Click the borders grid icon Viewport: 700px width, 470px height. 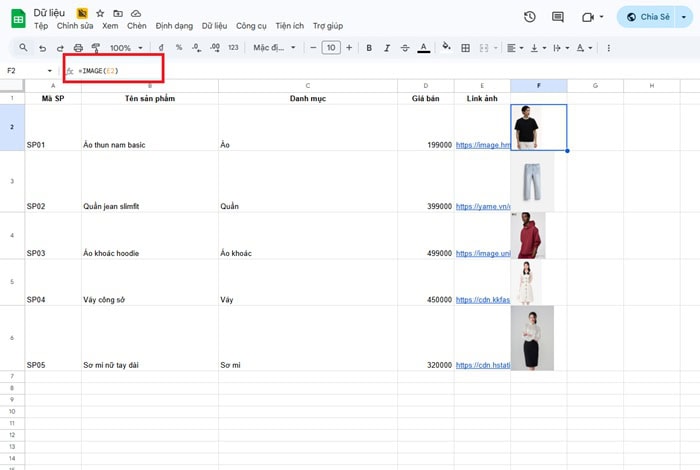pos(467,48)
